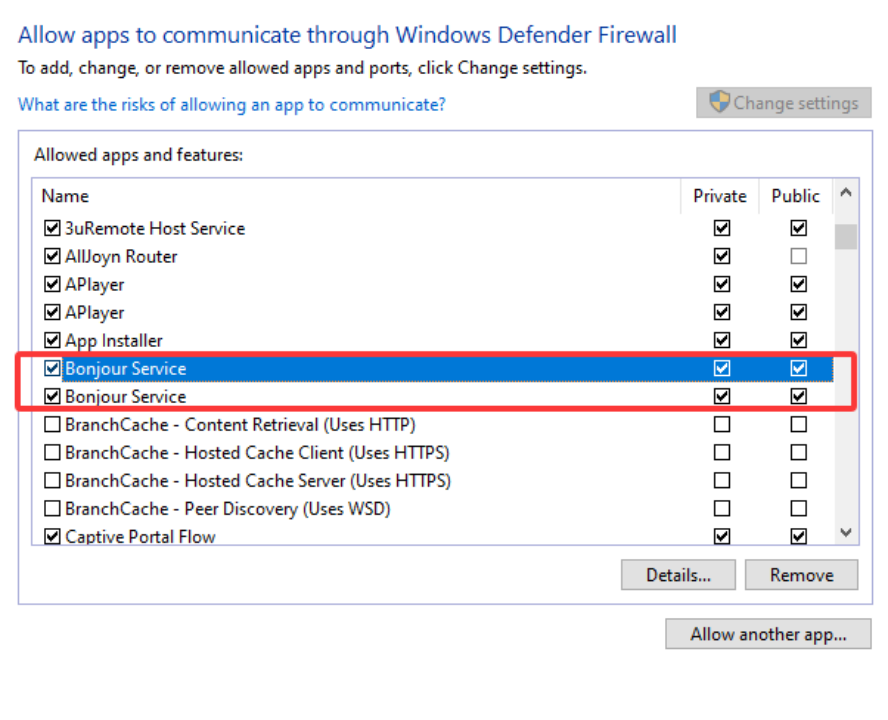Screen dimensions: 888x720
Task: Click the Details button
Action: click(x=678, y=574)
